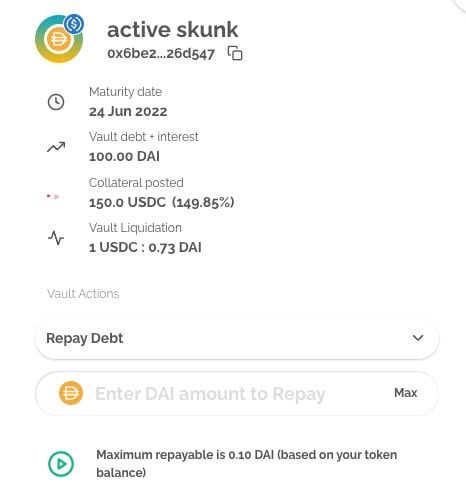Screen dimensions: 466x502
Task: Click the 24 Jun 2022 maturity value
Action: coord(128,112)
